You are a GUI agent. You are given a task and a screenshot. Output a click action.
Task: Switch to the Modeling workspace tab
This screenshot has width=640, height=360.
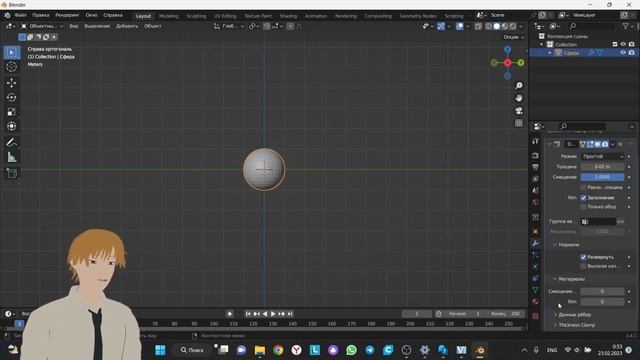(x=169, y=16)
